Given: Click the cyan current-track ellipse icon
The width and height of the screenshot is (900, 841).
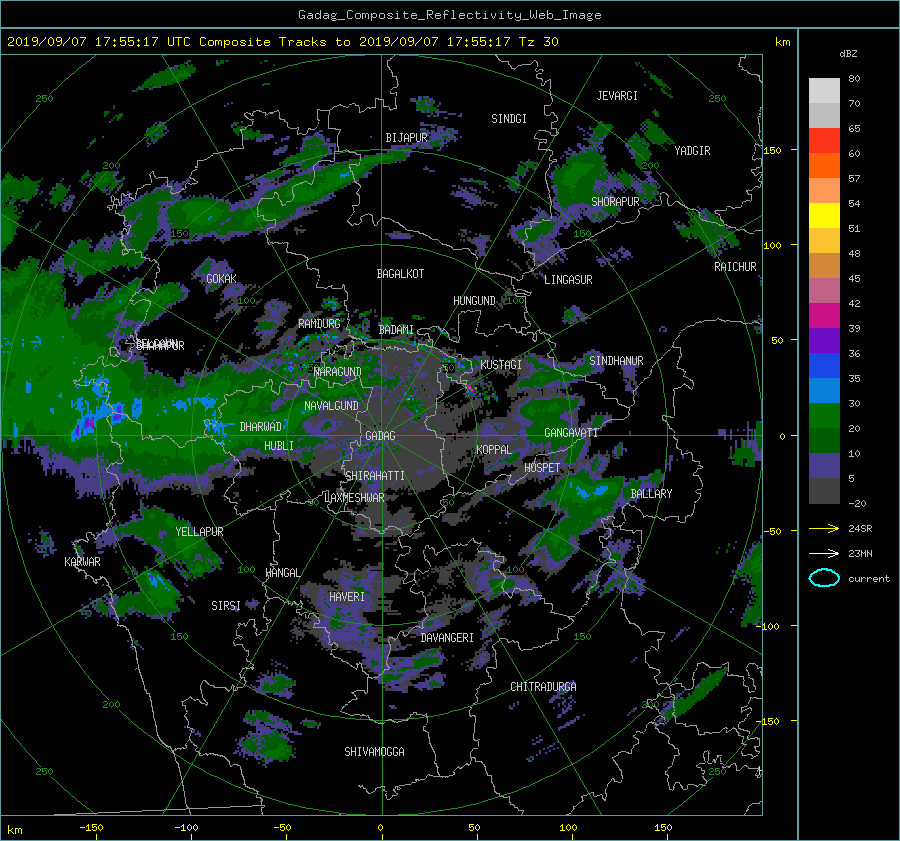Looking at the screenshot, I should [824, 578].
